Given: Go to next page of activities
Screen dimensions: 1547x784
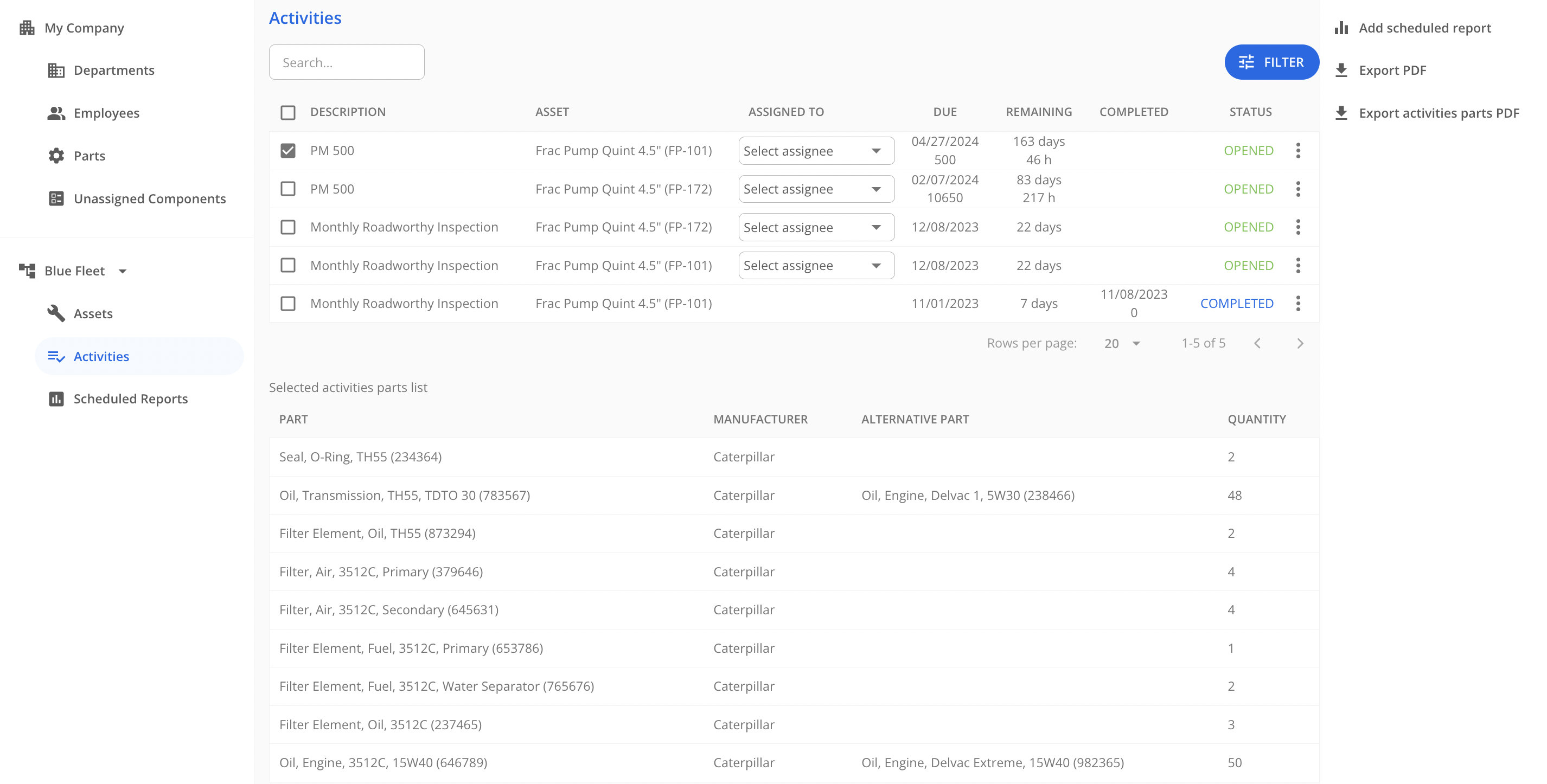Looking at the screenshot, I should (x=1300, y=343).
